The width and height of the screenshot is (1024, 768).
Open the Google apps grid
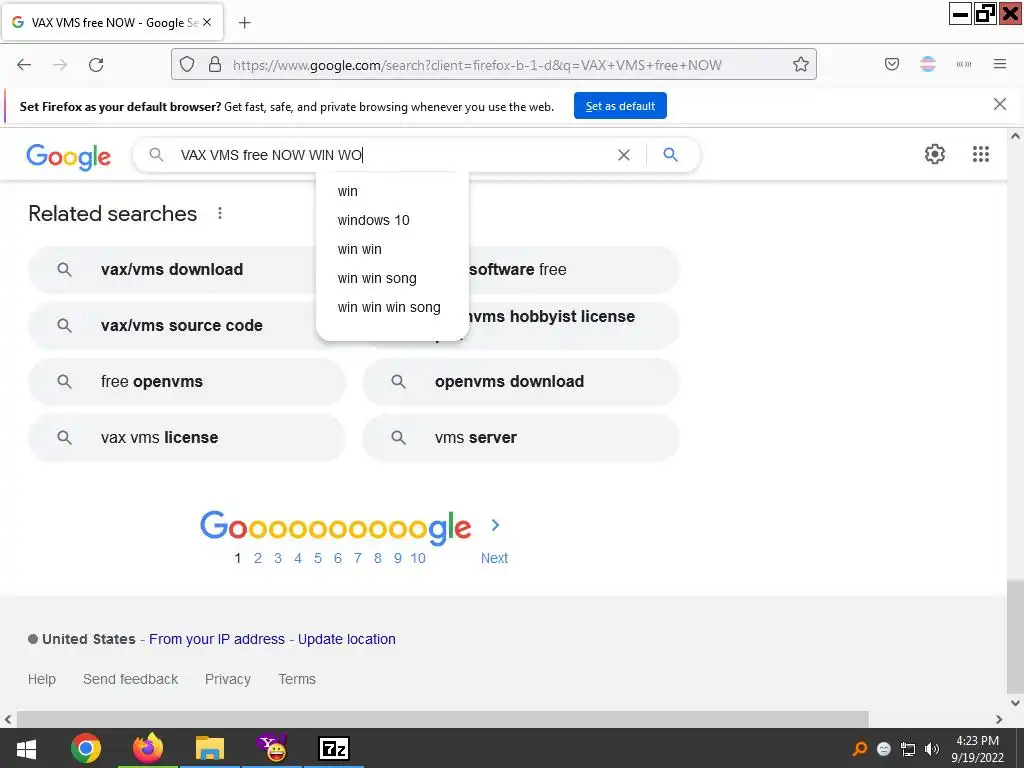(x=980, y=154)
